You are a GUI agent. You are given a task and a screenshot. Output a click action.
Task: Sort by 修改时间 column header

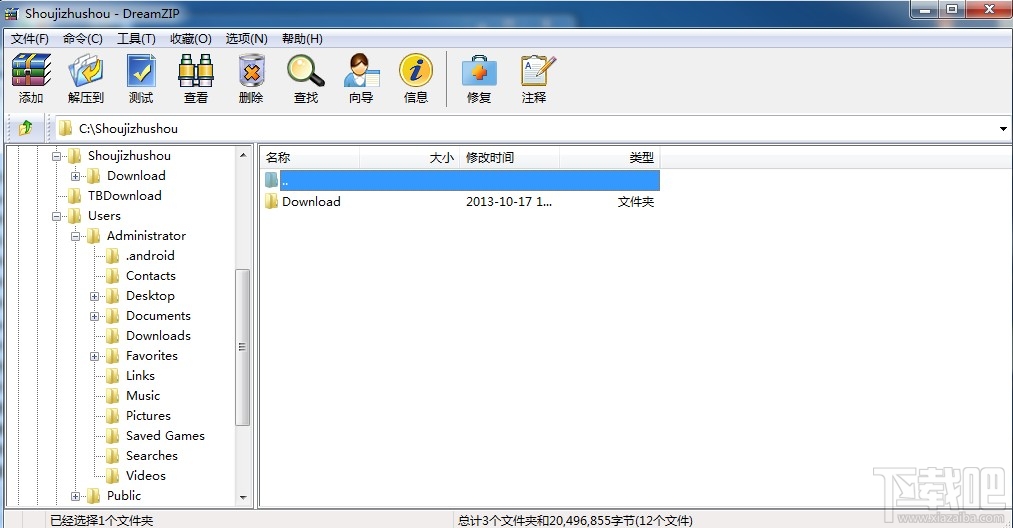510,158
